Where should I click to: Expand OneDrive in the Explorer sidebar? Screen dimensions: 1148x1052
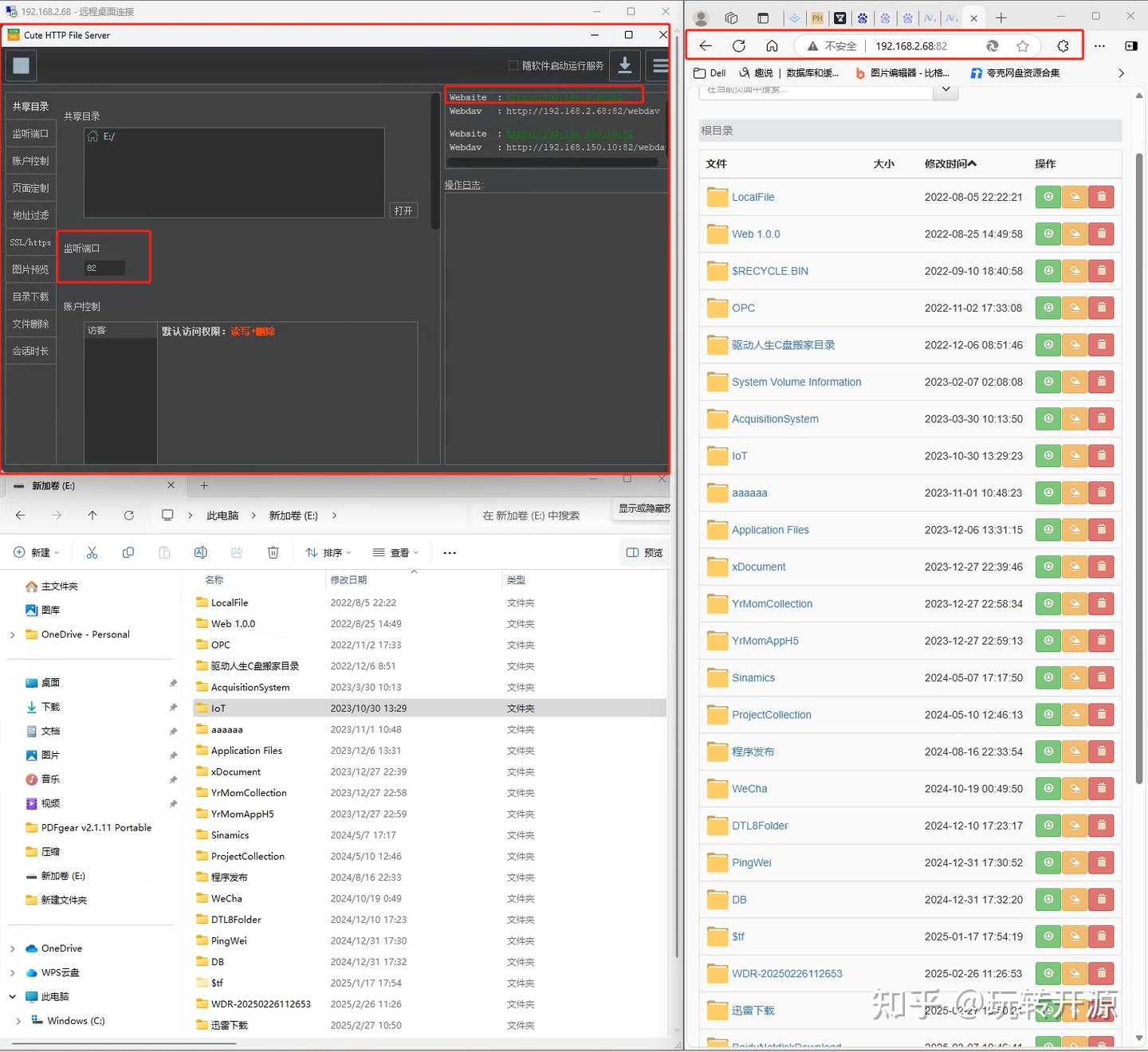coord(12,948)
